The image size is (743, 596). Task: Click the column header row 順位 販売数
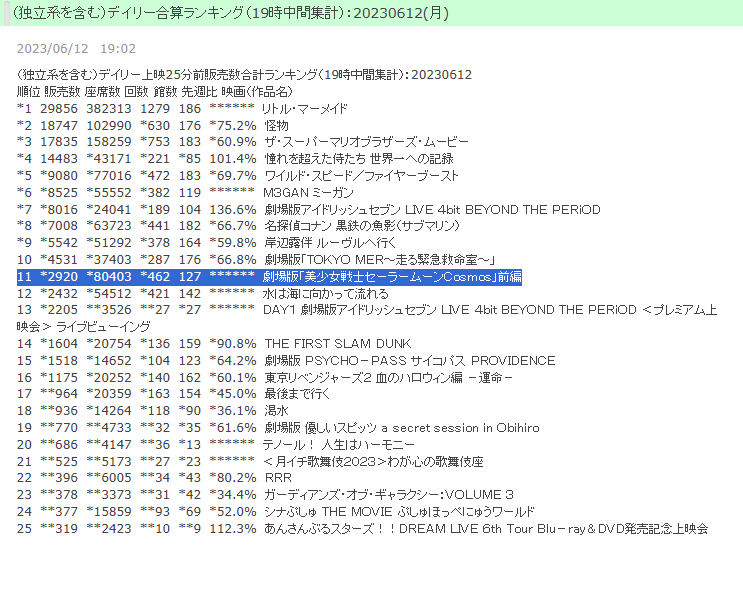pyautogui.click(x=155, y=91)
